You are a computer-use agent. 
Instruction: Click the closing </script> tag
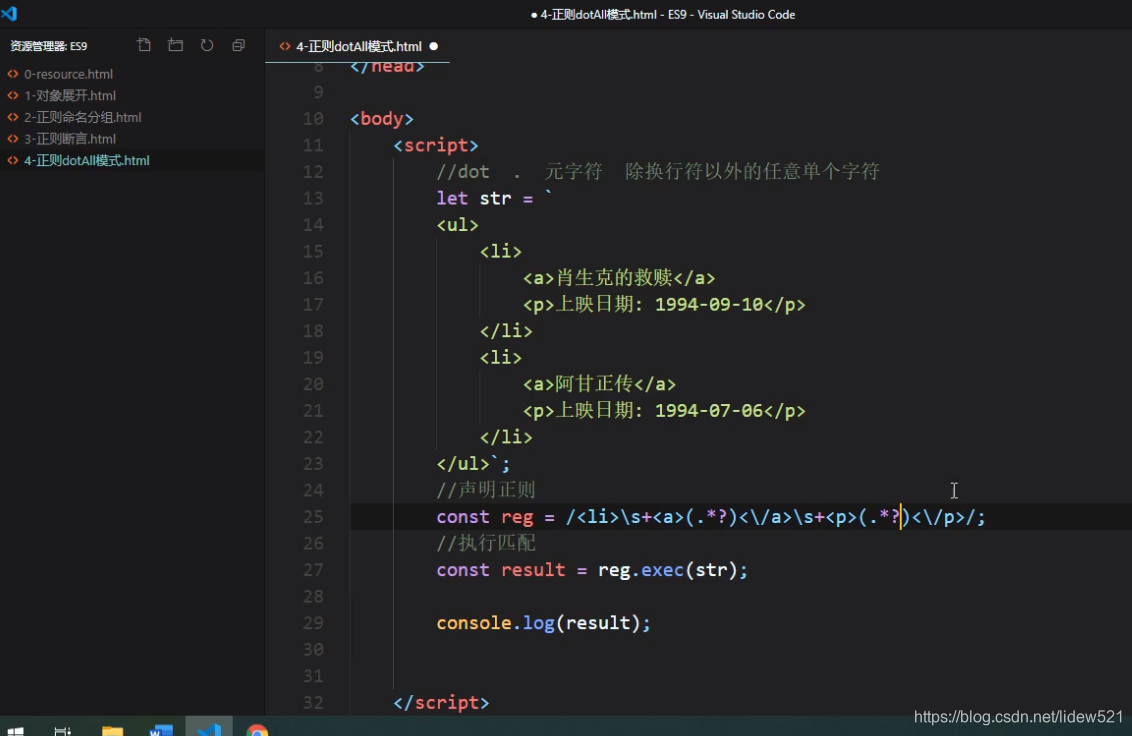[x=441, y=703]
